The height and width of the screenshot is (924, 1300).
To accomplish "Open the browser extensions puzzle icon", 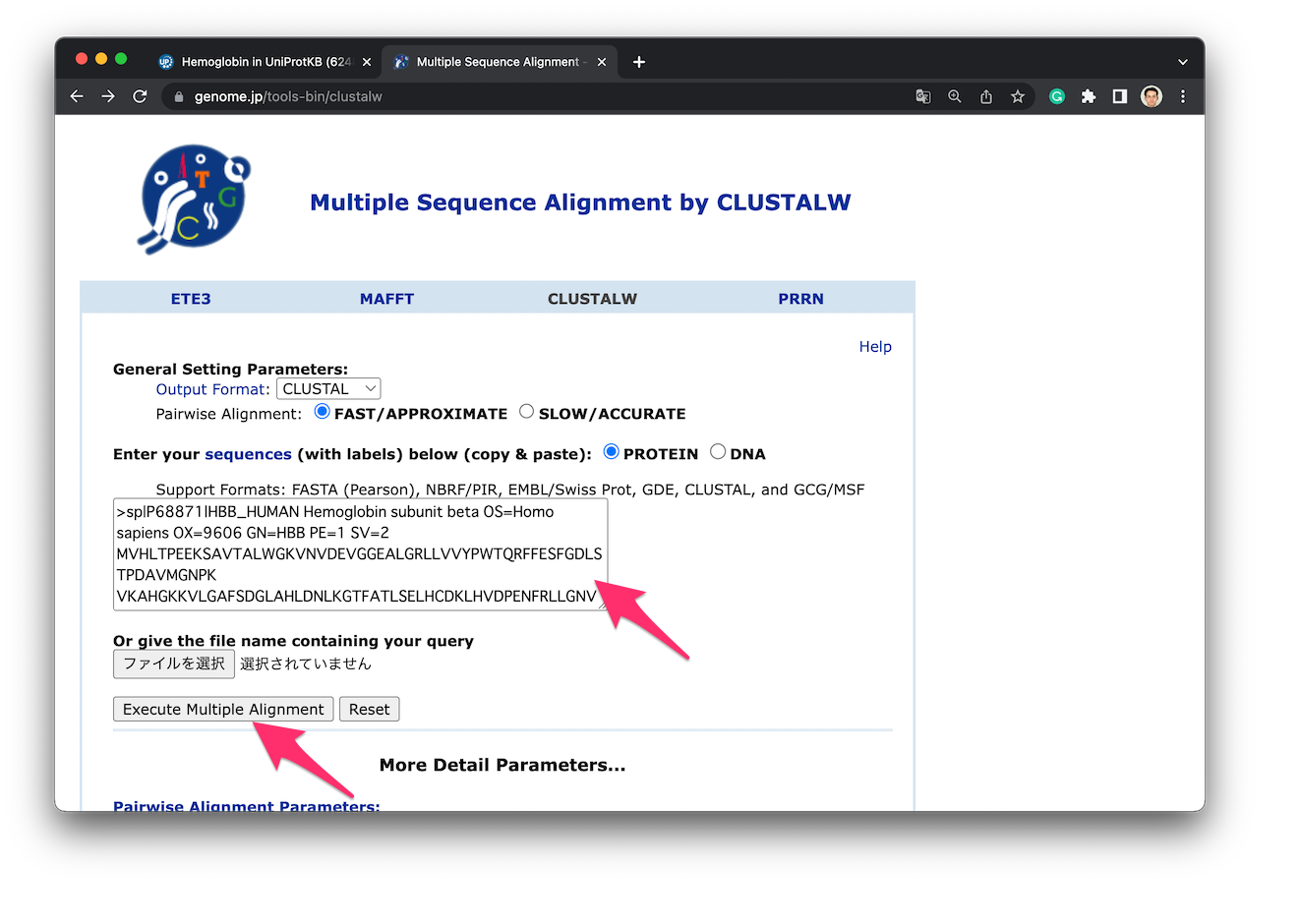I will 1088,96.
